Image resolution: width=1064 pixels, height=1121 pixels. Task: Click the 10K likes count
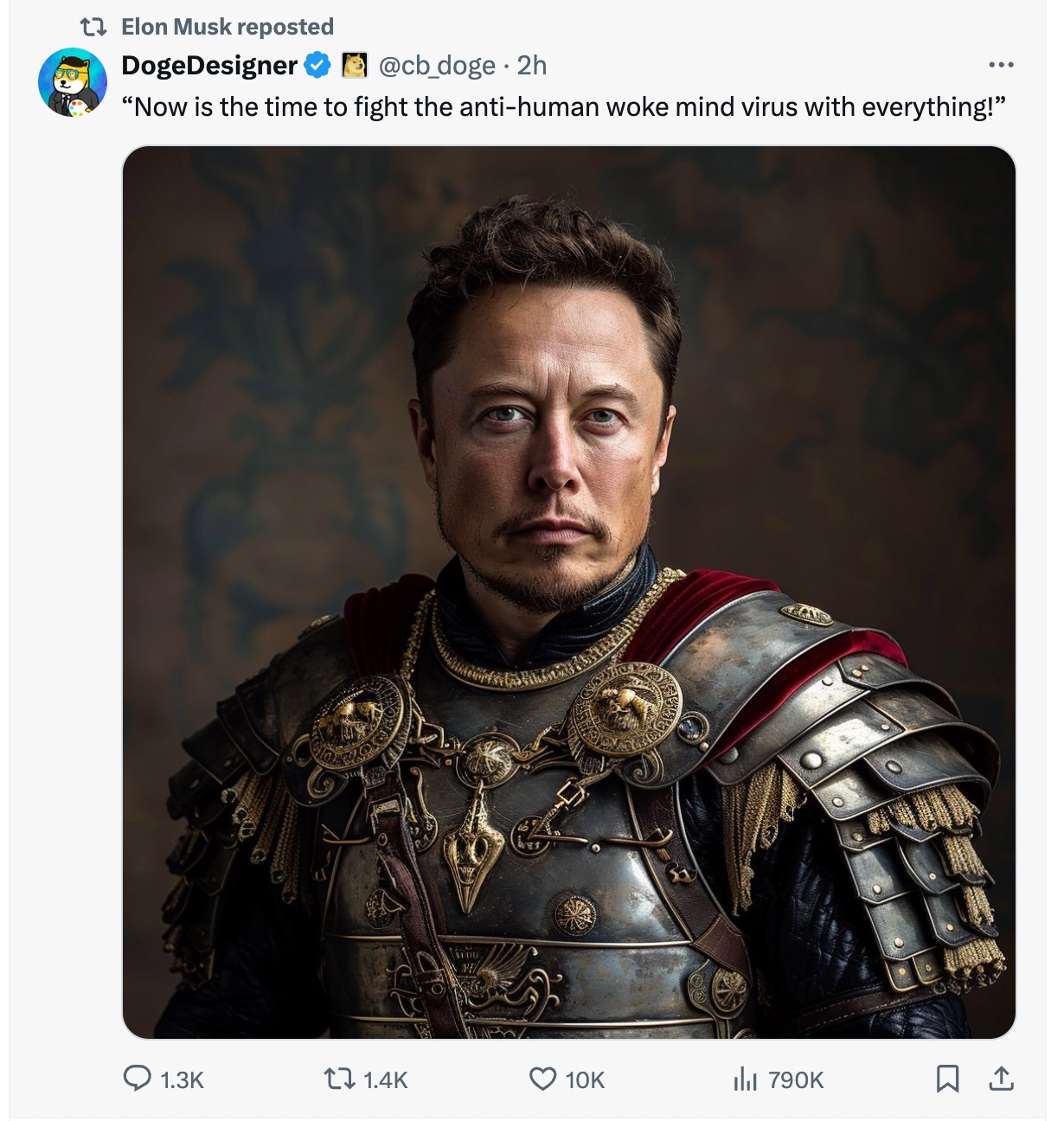(585, 1079)
